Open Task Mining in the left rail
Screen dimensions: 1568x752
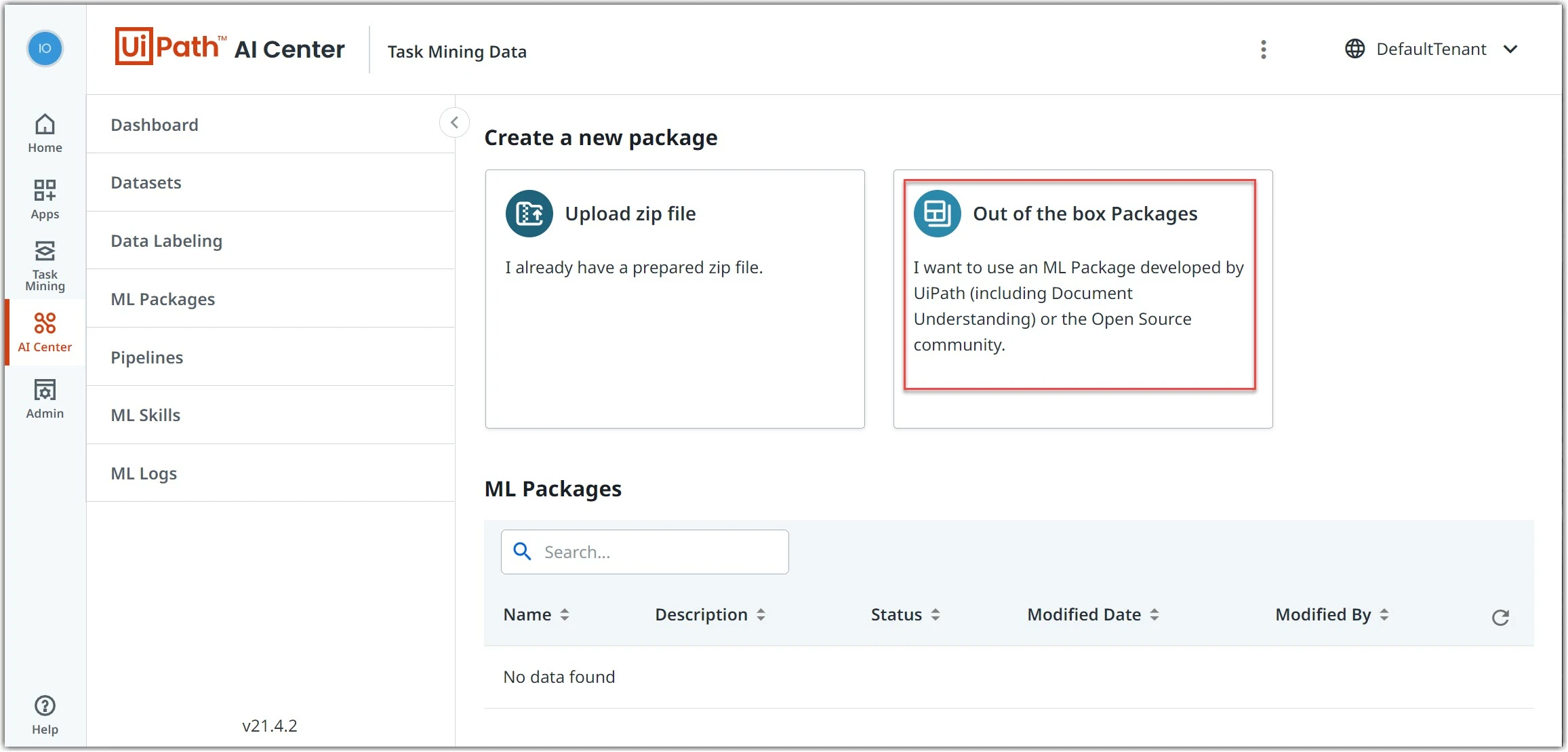(45, 265)
